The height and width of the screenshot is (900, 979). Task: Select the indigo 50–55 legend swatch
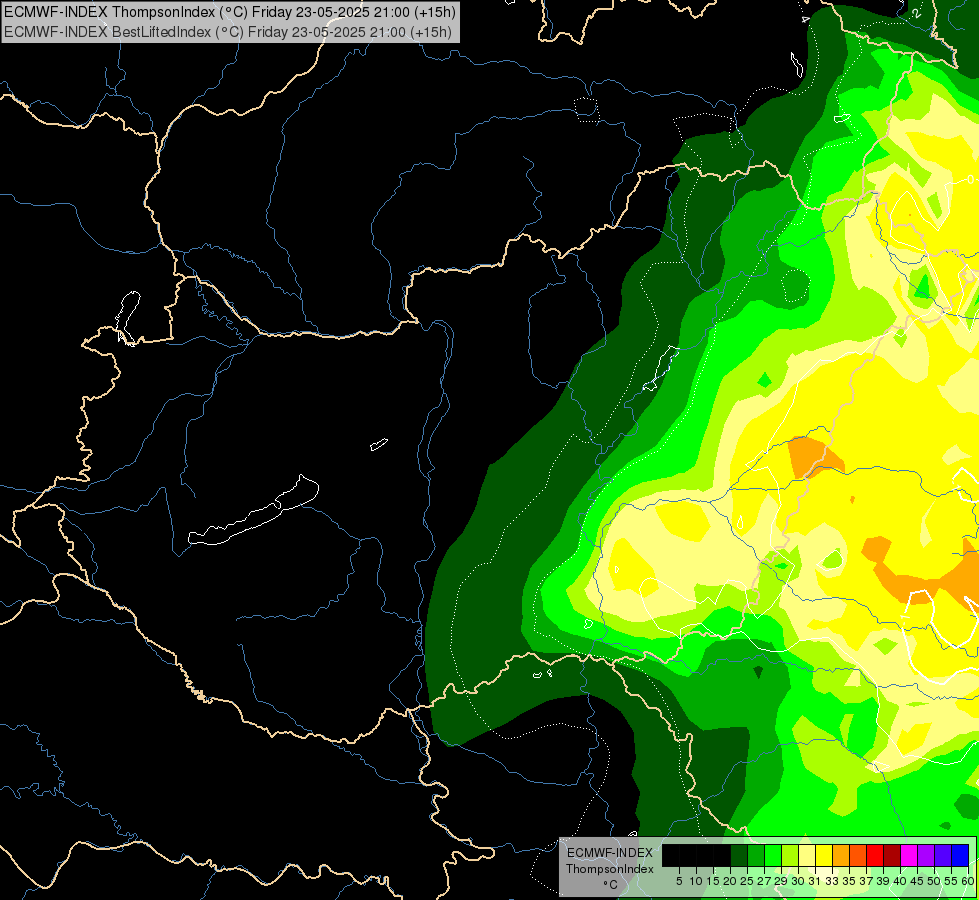pyautogui.click(x=943, y=856)
